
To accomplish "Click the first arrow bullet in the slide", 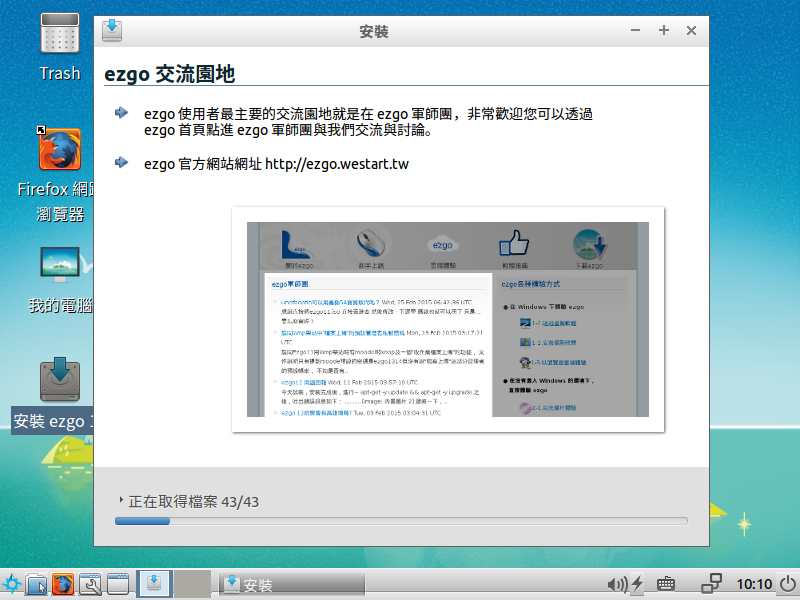I will click(x=121, y=112).
